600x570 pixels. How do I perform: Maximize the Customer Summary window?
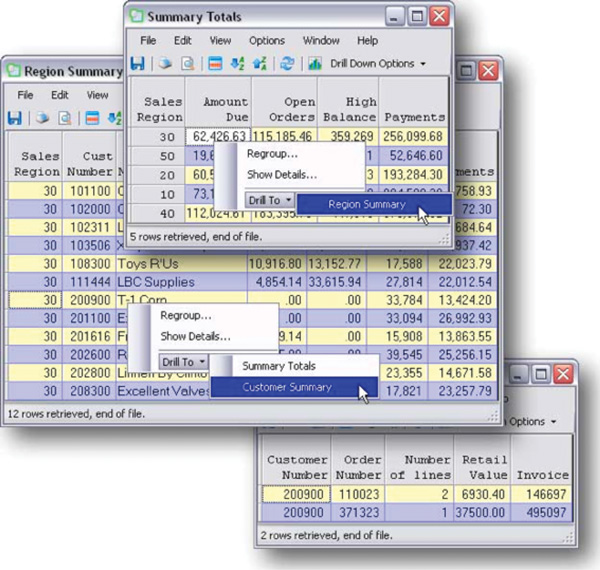(x=540, y=374)
